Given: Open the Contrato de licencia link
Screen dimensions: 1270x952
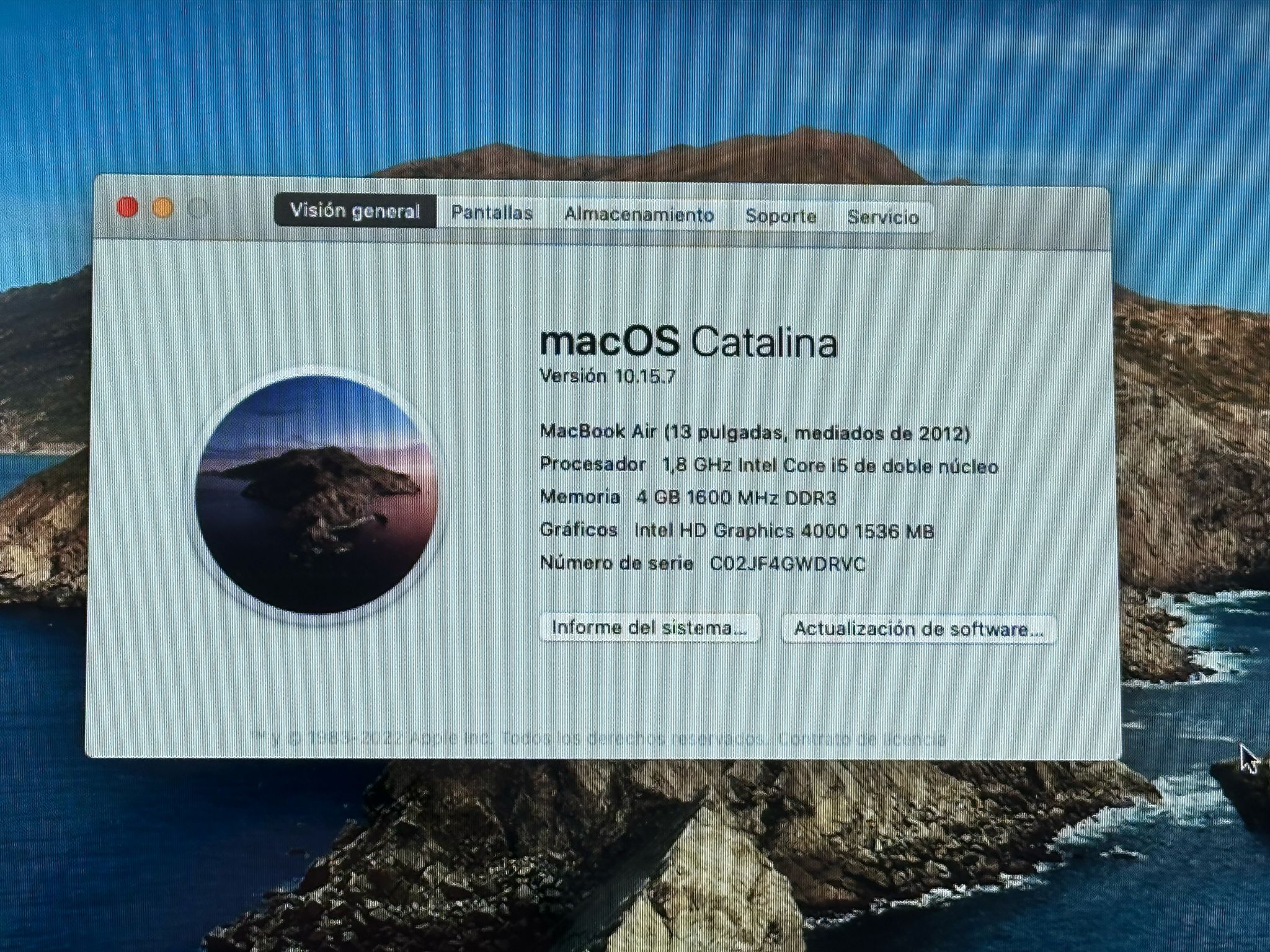Looking at the screenshot, I should pyautogui.click(x=862, y=739).
